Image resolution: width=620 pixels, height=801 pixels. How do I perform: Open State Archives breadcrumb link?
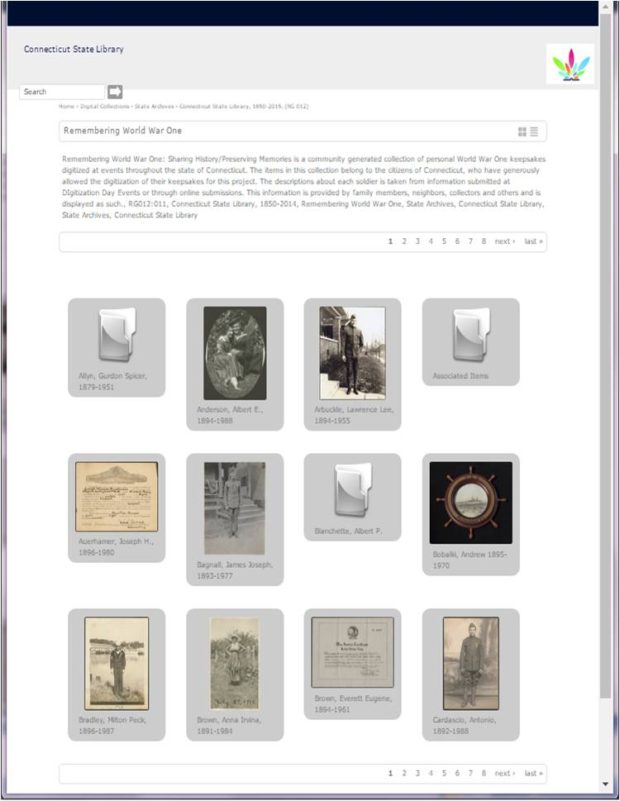tap(154, 106)
